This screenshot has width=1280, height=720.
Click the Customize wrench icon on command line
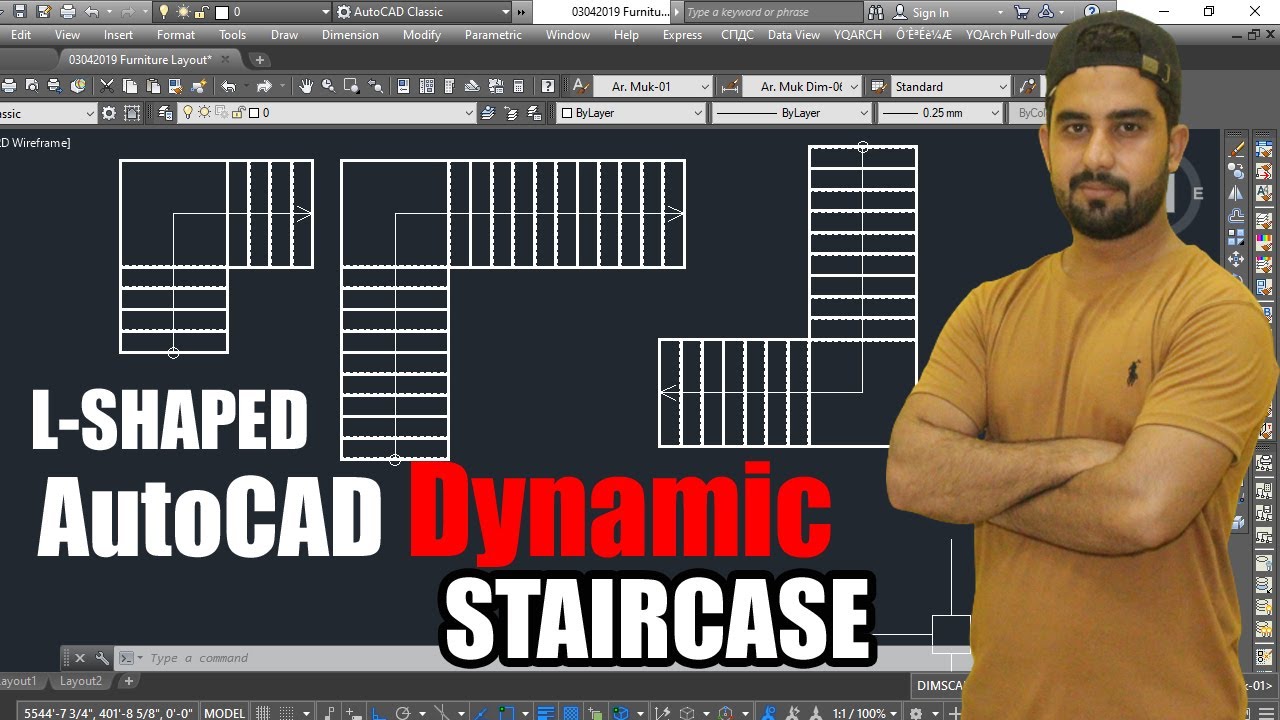tap(102, 658)
